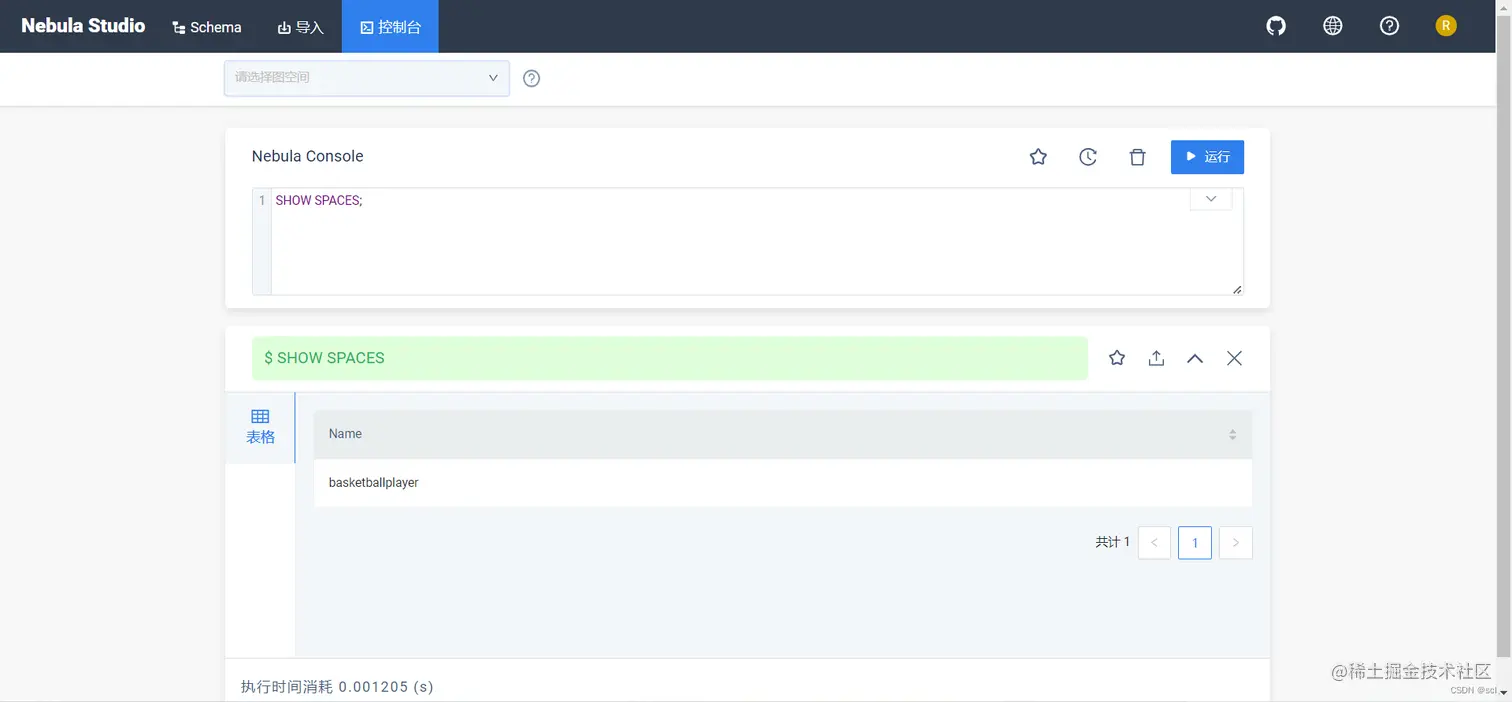The width and height of the screenshot is (1512, 702).
Task: Open the user avatar R menu
Action: [x=1446, y=26]
